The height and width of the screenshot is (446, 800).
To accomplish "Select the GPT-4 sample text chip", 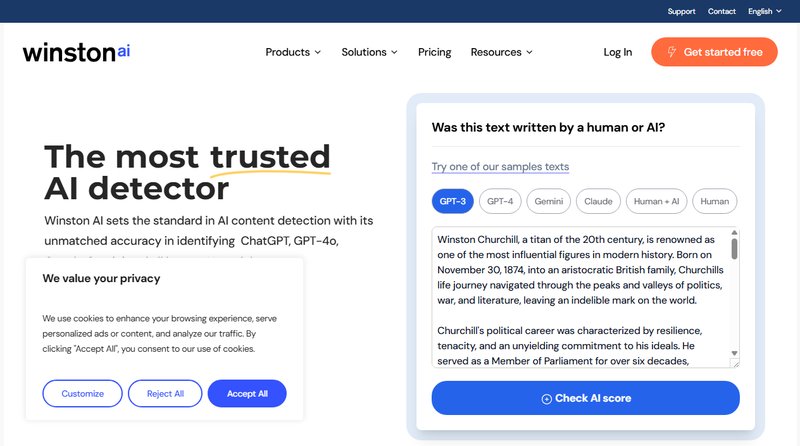I will coord(500,201).
